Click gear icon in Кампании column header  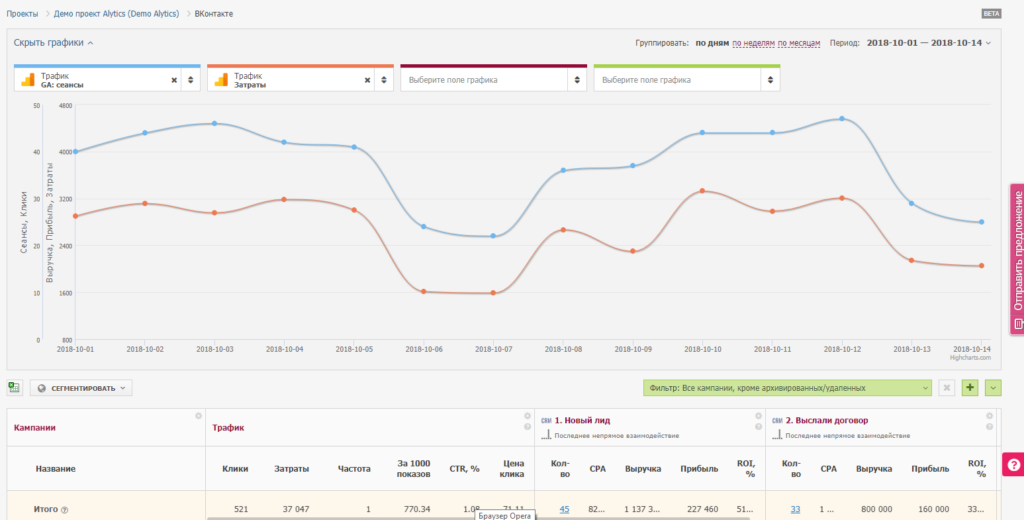(198, 416)
